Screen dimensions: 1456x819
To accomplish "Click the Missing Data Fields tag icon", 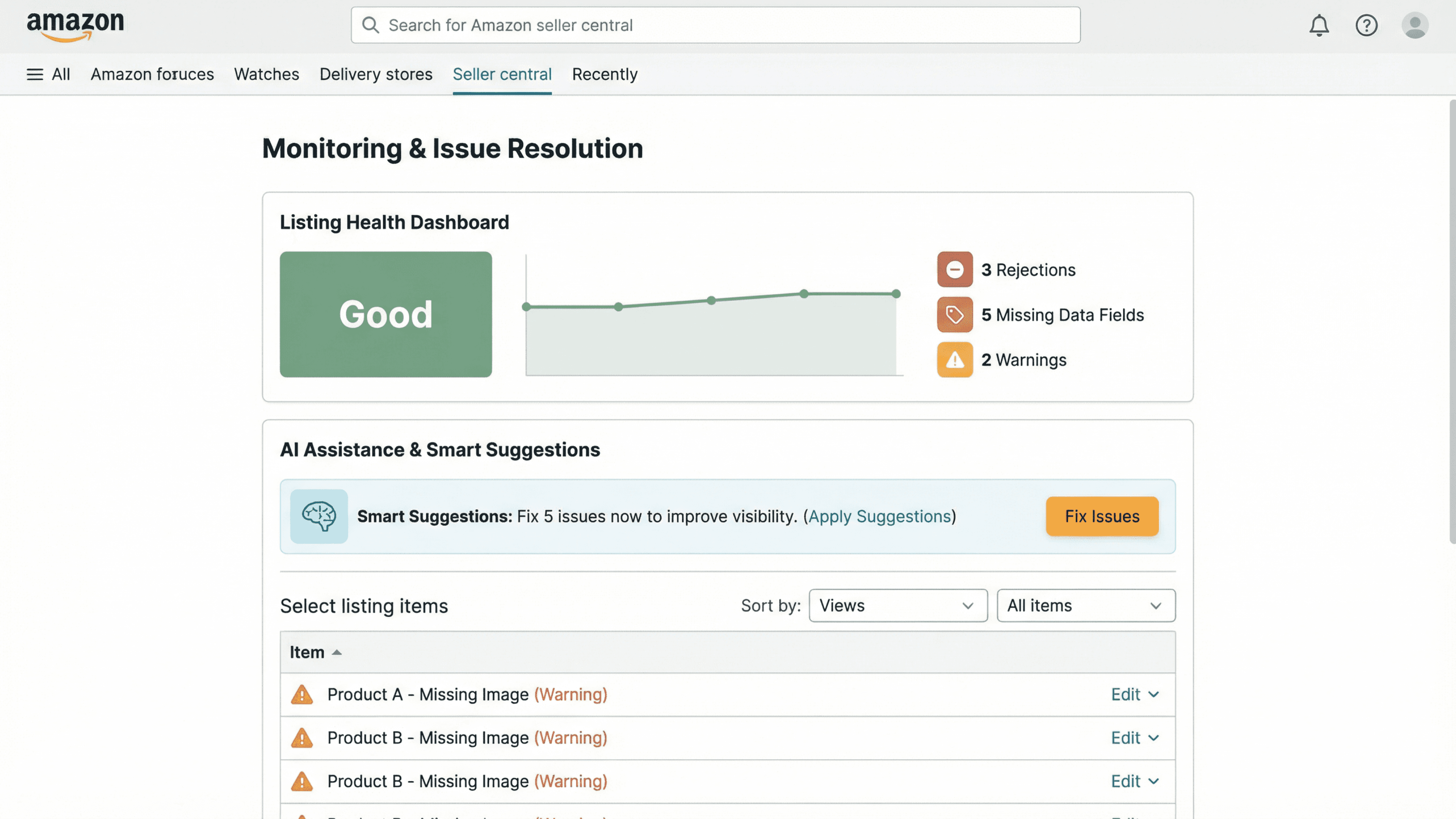I will 955,315.
